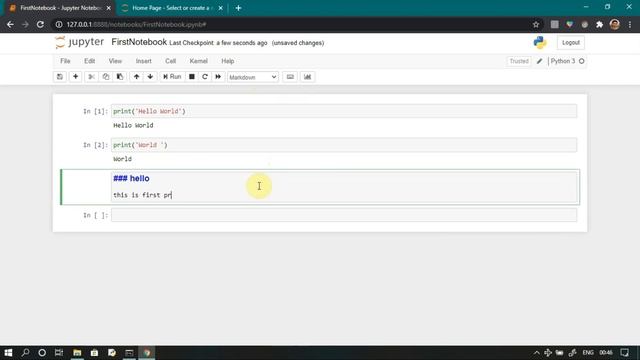This screenshot has height=360, width=640.
Task: Open the Kernel menu
Action: (x=198, y=61)
